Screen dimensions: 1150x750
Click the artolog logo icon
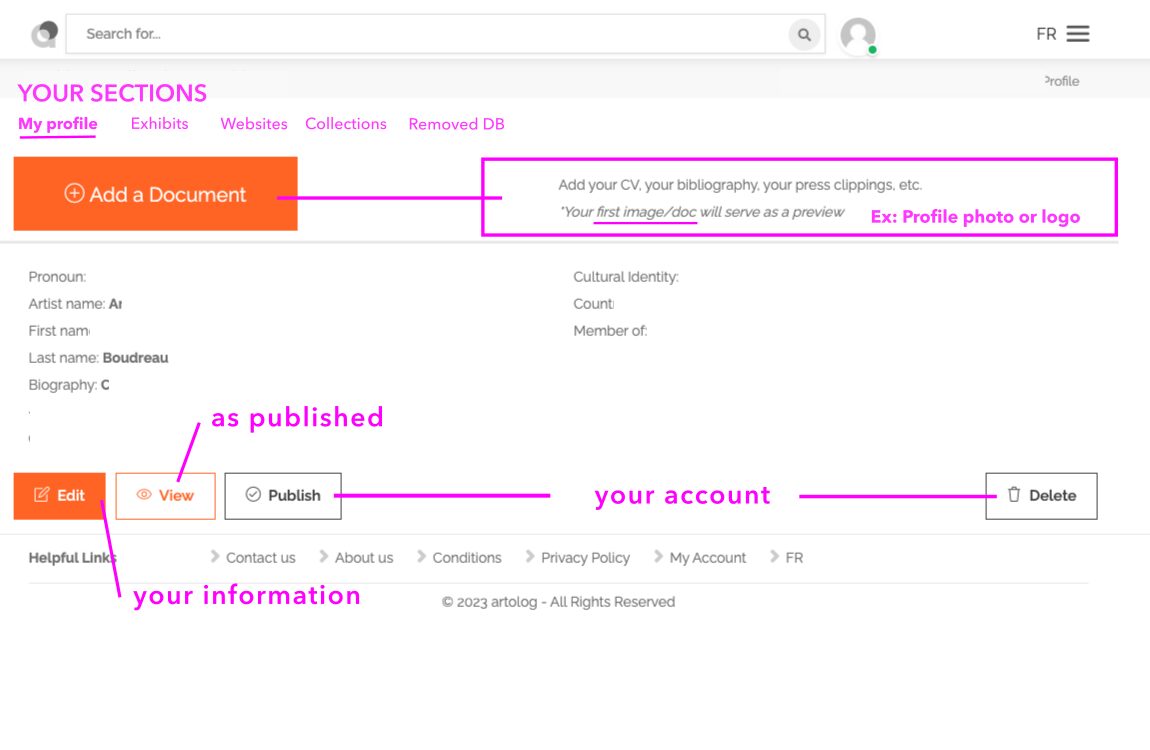[x=44, y=34]
